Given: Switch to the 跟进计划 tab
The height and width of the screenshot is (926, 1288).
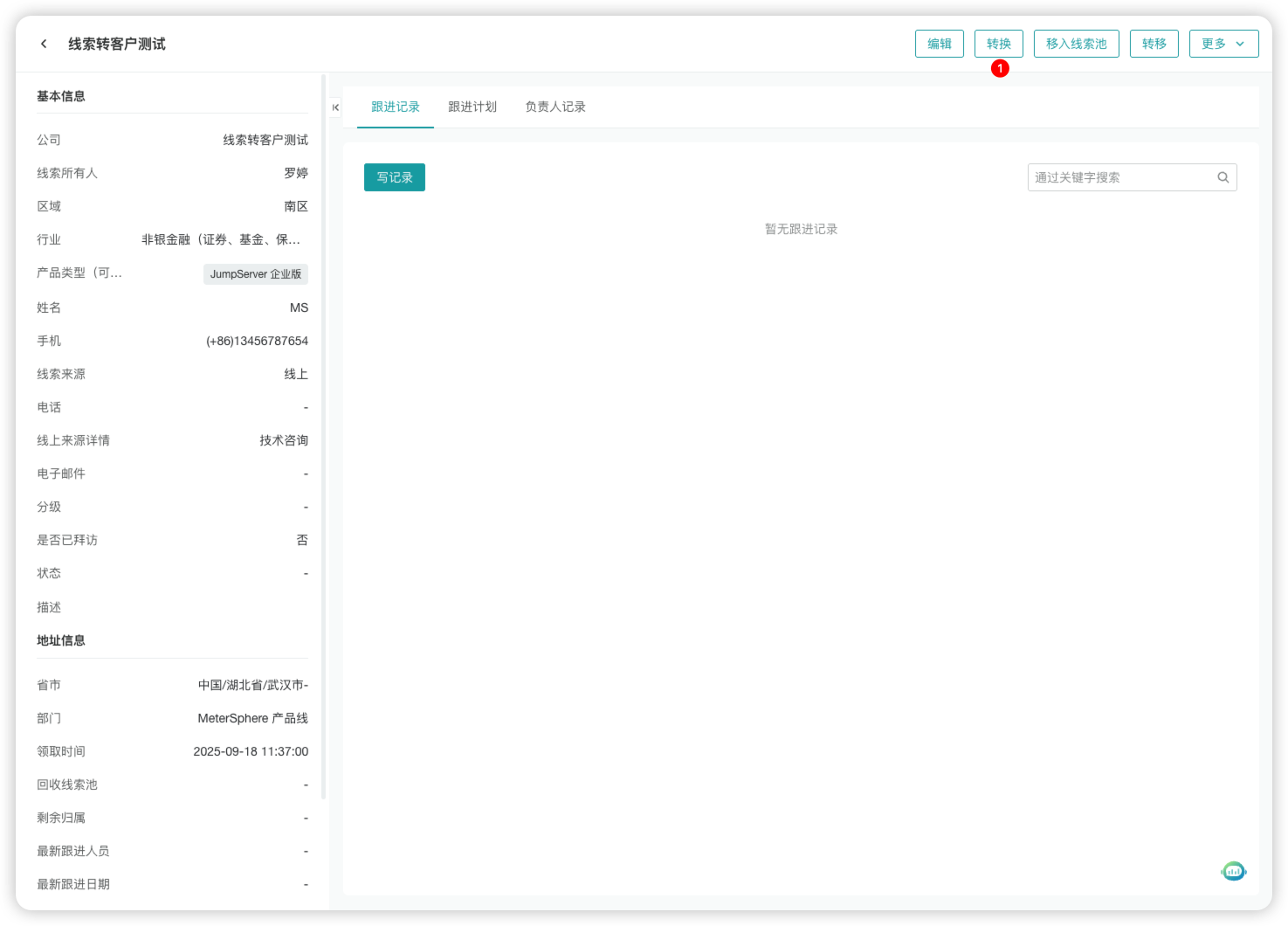Looking at the screenshot, I should tap(471, 107).
